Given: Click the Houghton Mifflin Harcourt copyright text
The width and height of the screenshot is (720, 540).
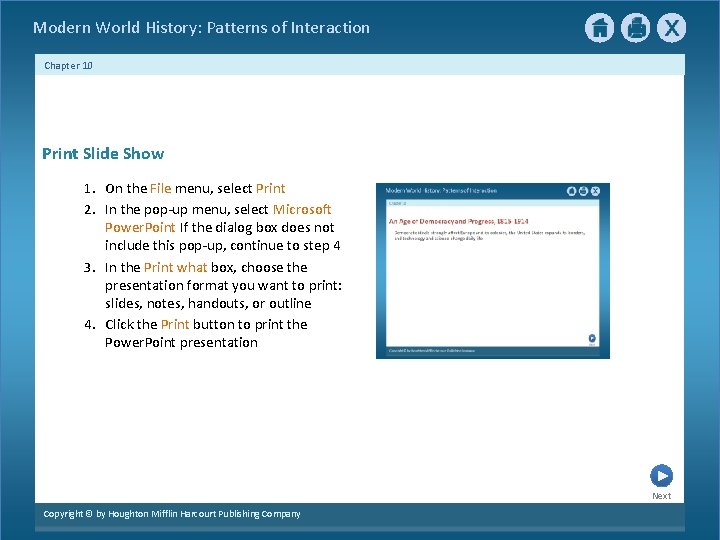Looking at the screenshot, I should 172,514.
